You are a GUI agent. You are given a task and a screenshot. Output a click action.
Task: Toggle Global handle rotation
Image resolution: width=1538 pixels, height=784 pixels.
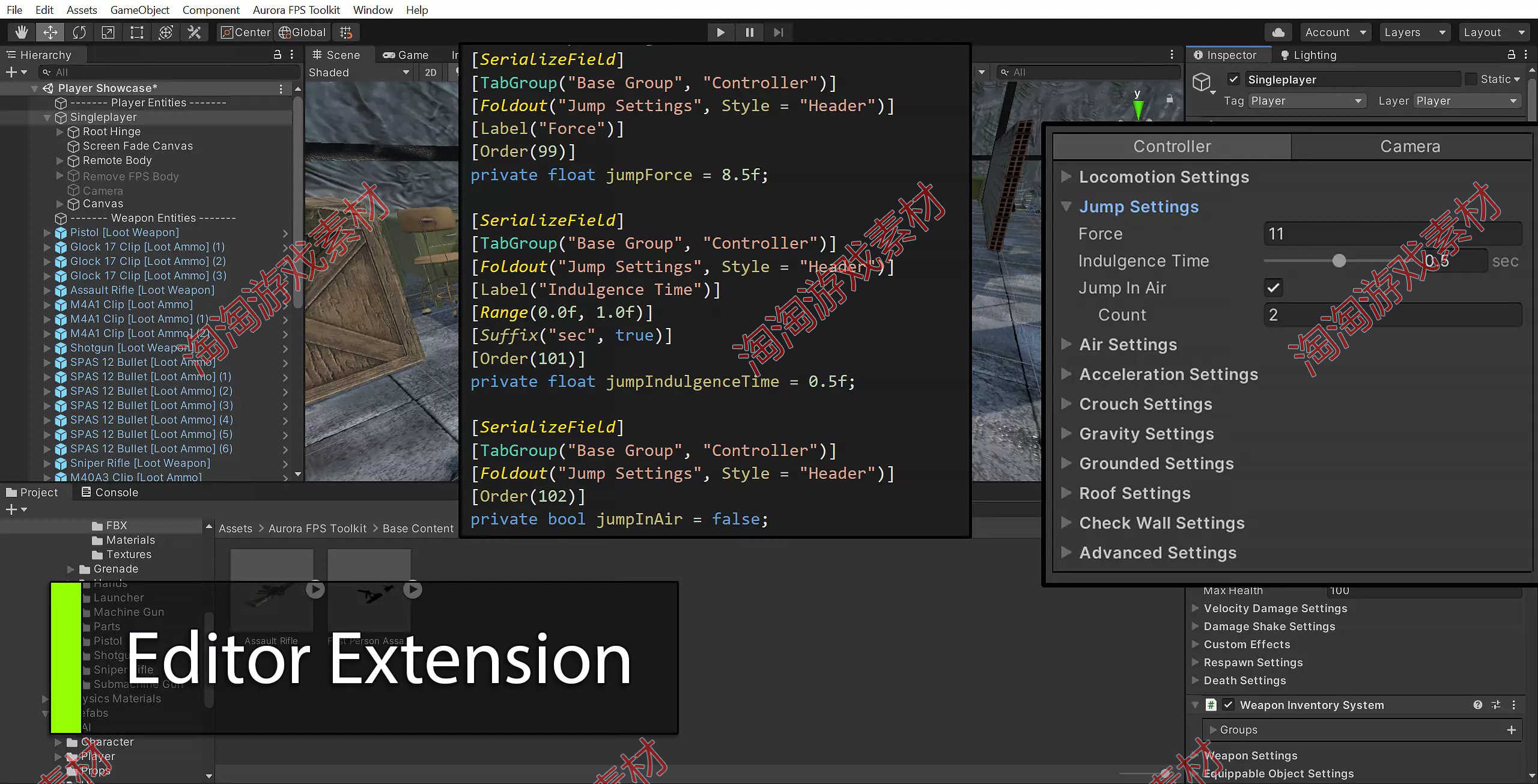302,32
